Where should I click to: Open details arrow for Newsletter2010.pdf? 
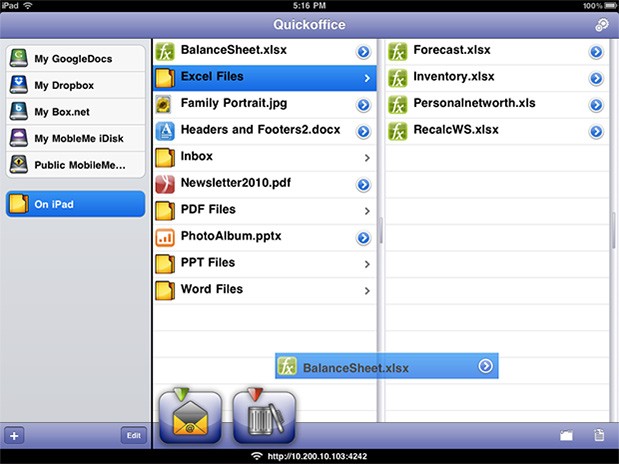click(x=364, y=185)
